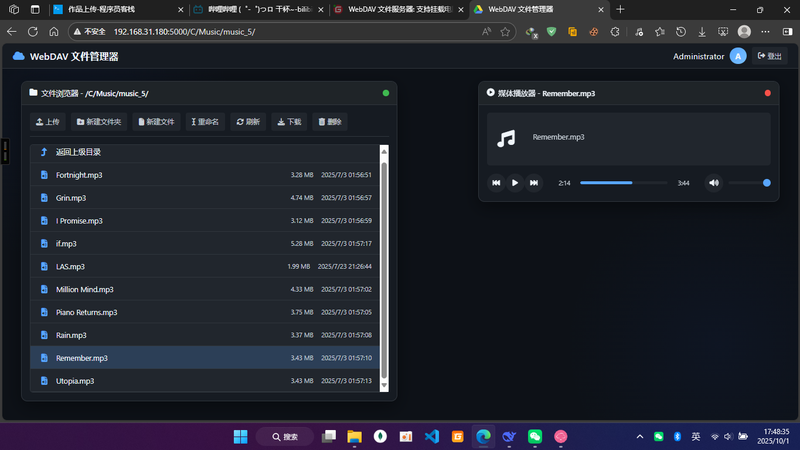Image resolution: width=800 pixels, height=450 pixels.
Task: Click the browser back arrow
Action: pos(12,32)
